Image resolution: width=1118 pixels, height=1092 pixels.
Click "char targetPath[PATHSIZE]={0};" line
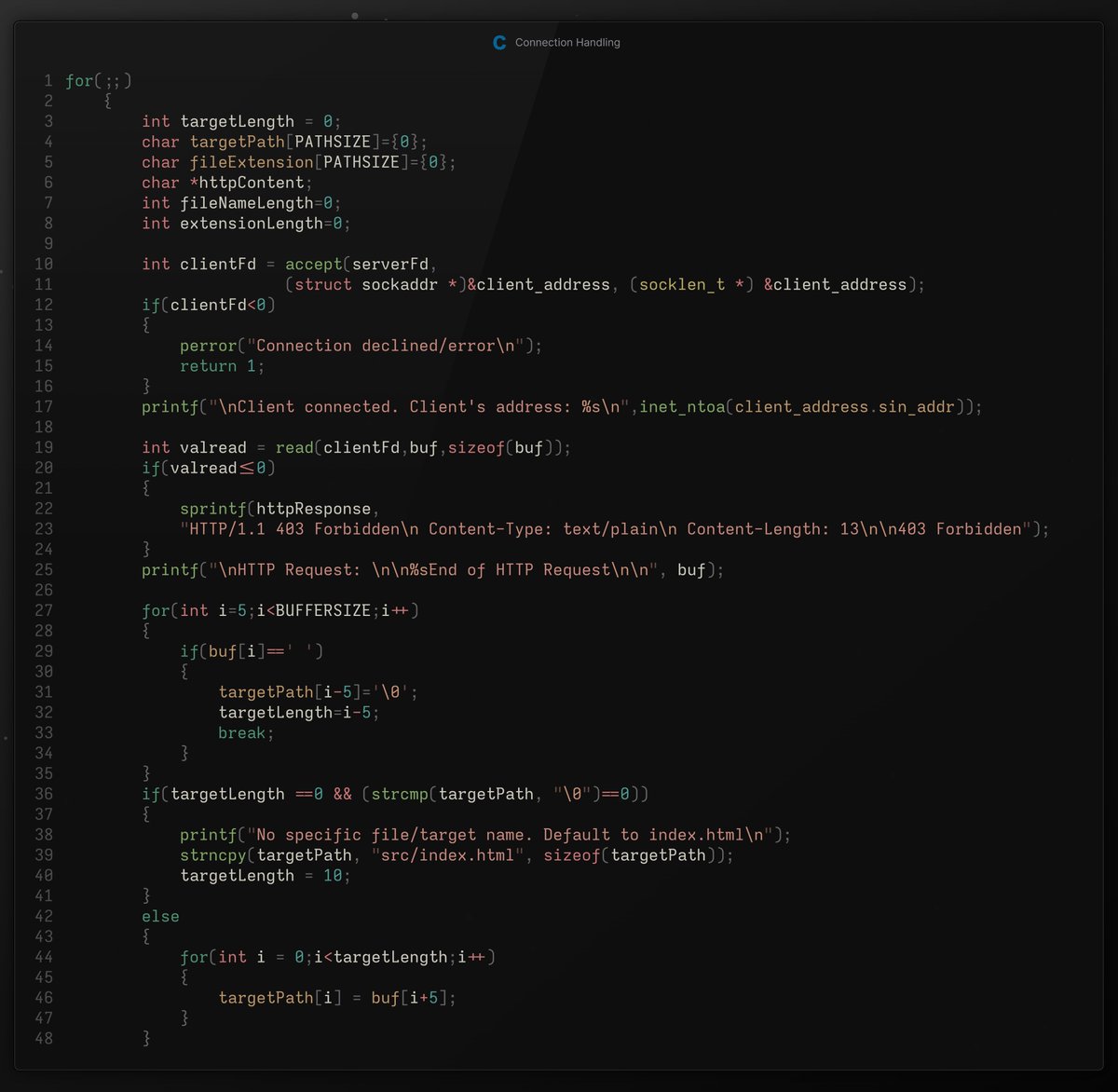click(x=285, y=142)
